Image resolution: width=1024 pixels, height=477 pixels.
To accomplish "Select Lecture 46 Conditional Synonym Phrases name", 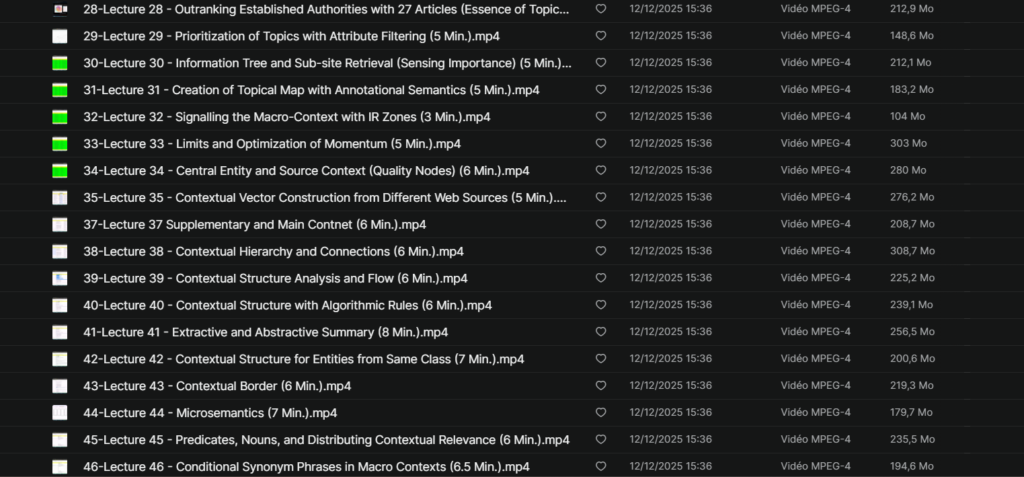I will pos(306,467).
